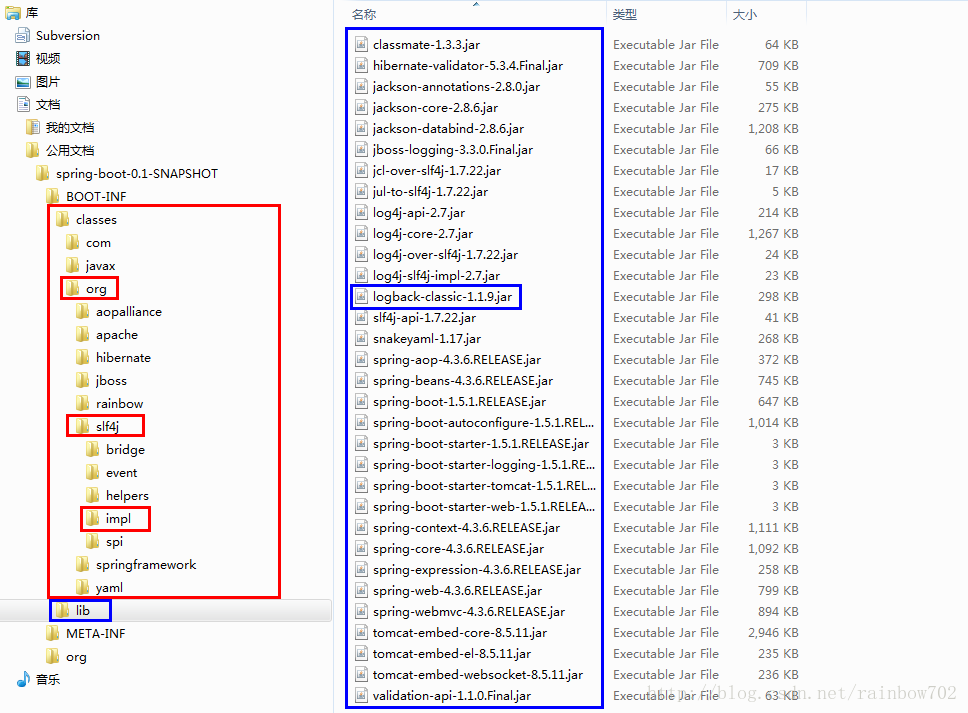This screenshot has height=713, width=968.
Task: Select spring-webmvc-4.3.6.RELEASE.jar file
Action: [x=469, y=611]
